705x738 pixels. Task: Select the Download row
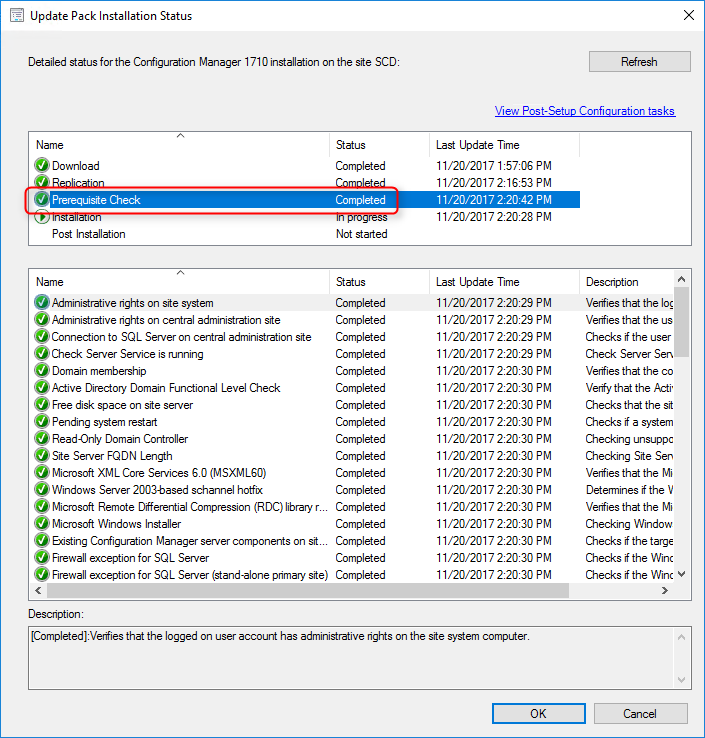(306, 166)
